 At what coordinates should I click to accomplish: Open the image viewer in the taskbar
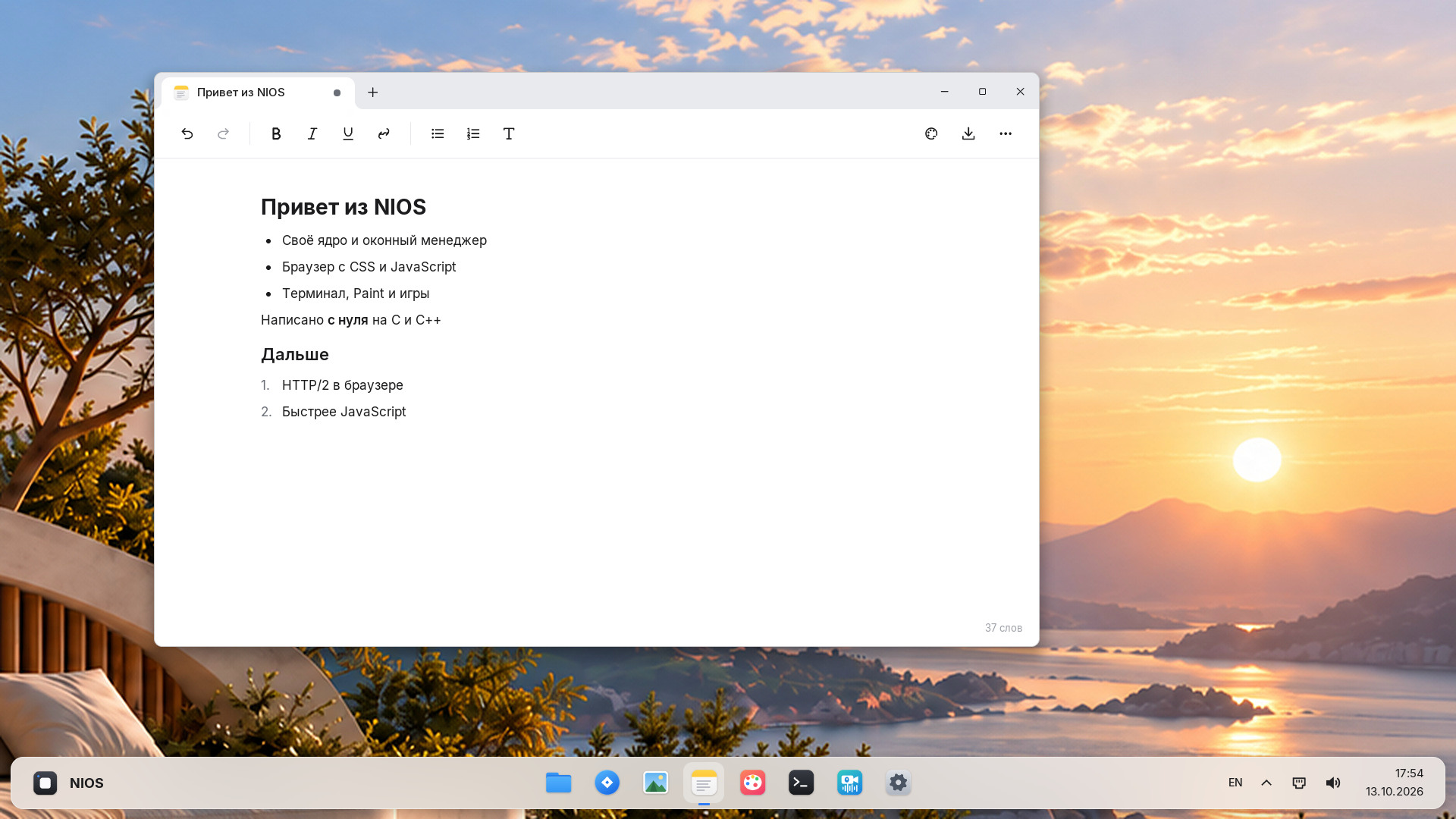coord(655,783)
